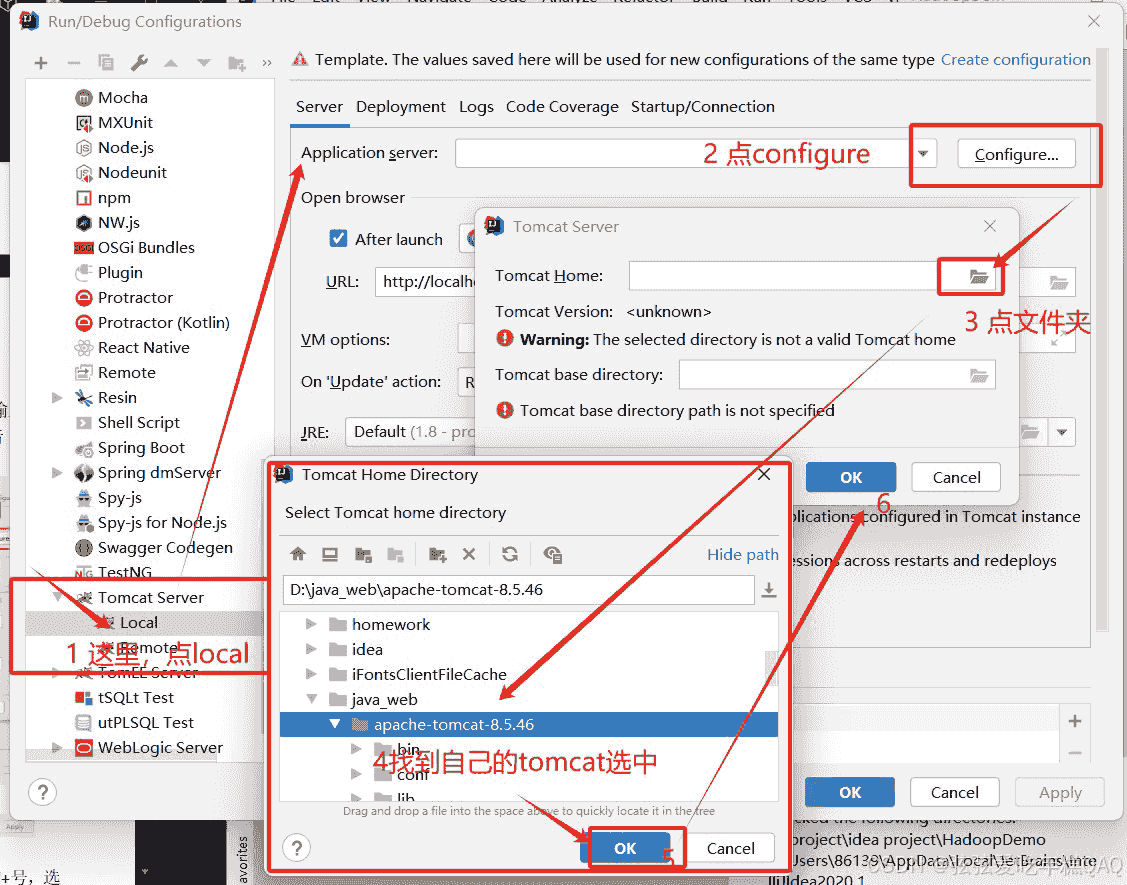Click the copy configuration icon

pos(106,63)
